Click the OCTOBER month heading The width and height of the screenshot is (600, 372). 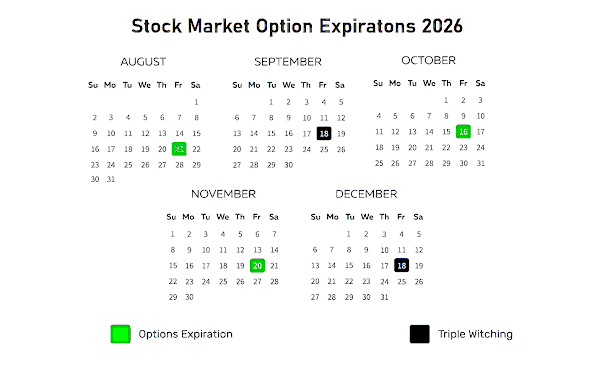(x=428, y=60)
